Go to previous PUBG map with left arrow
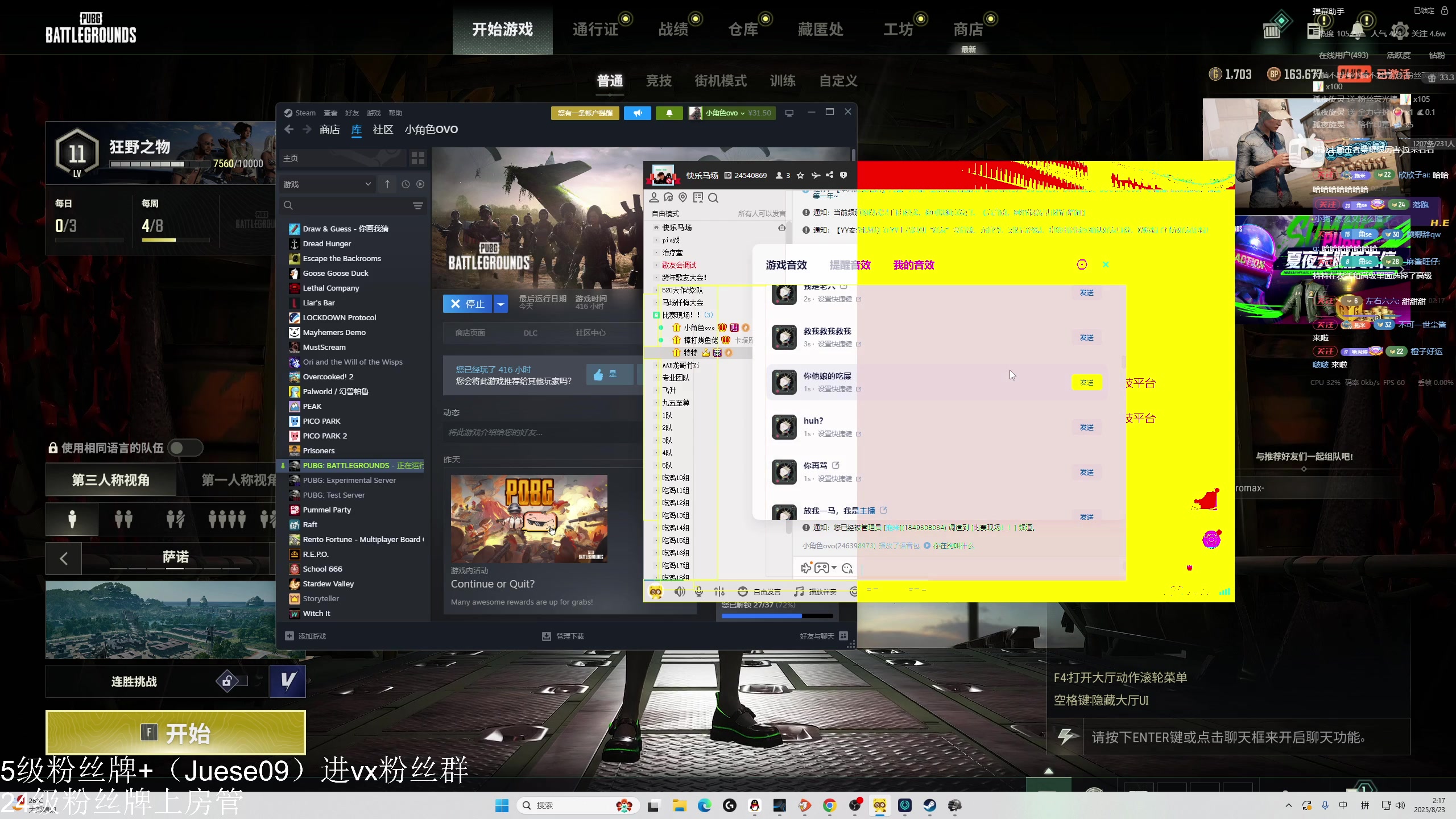This screenshot has width=1456, height=819. 64,559
